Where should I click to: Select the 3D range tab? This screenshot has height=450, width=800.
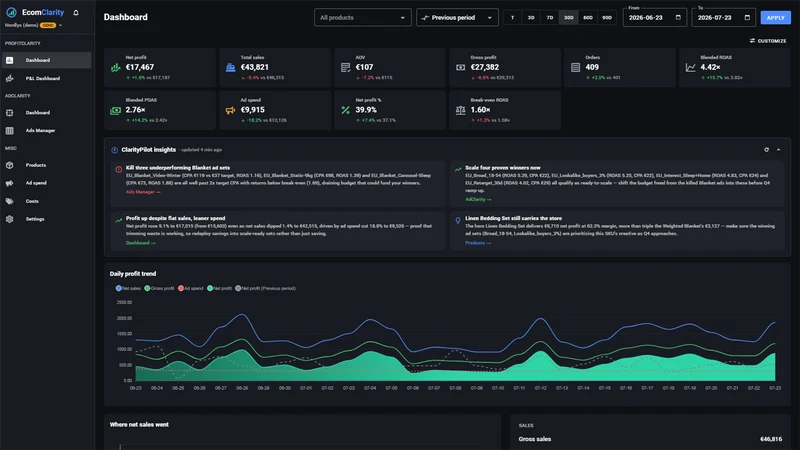(531, 17)
